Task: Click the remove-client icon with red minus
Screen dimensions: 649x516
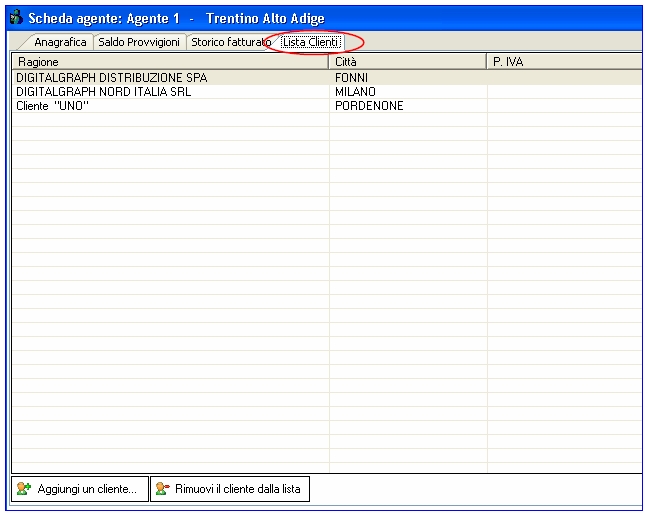Action: pyautogui.click(x=162, y=489)
